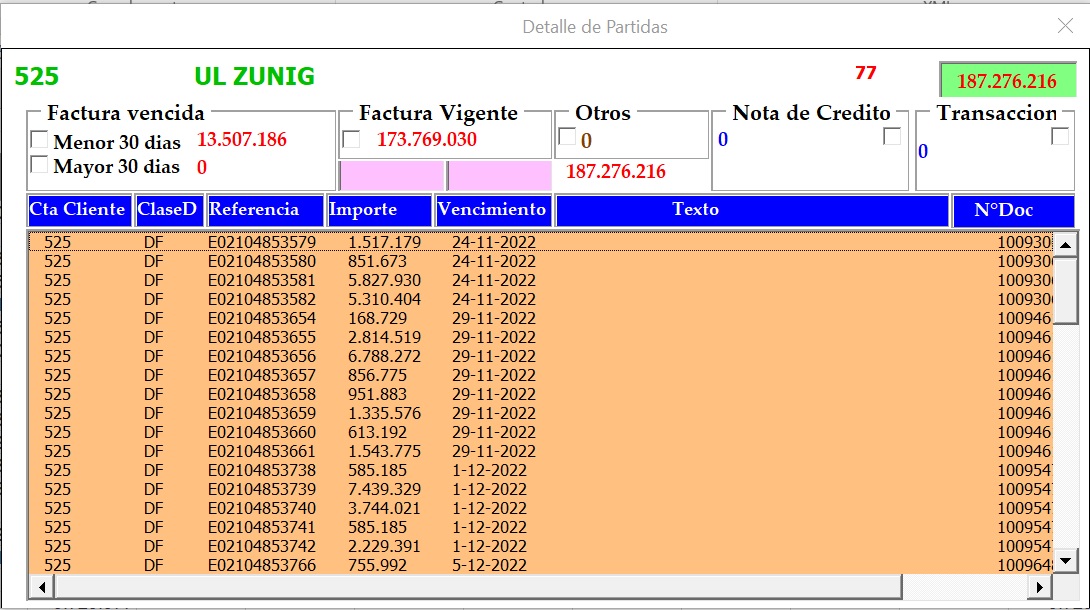Click the Texto column header
The width and height of the screenshot is (1090, 610).
tap(752, 210)
